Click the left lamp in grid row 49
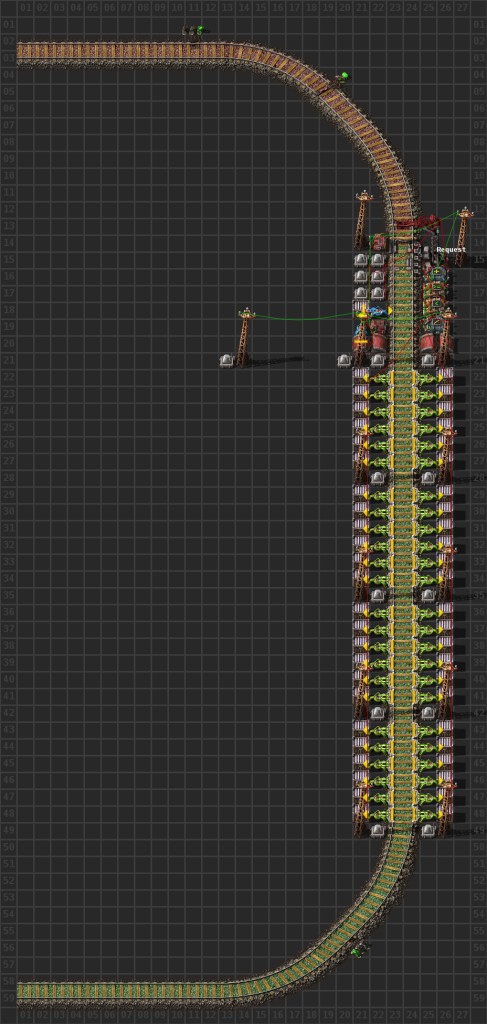 coord(378,830)
